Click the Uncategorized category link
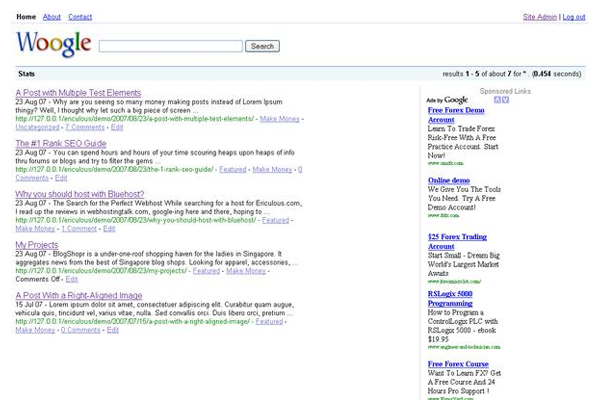 pyautogui.click(x=38, y=127)
